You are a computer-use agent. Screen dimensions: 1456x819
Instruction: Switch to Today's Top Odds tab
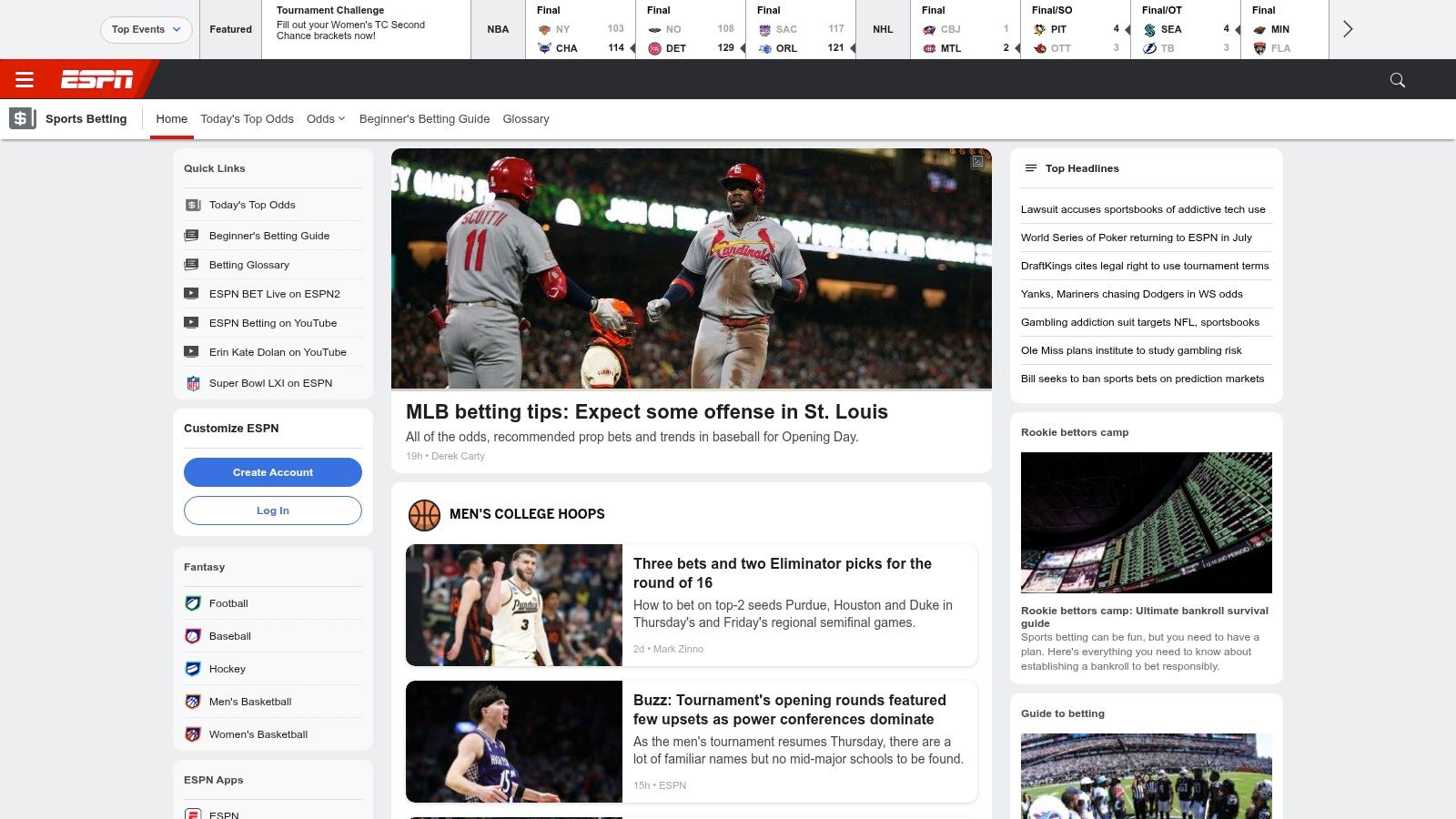[x=247, y=119]
